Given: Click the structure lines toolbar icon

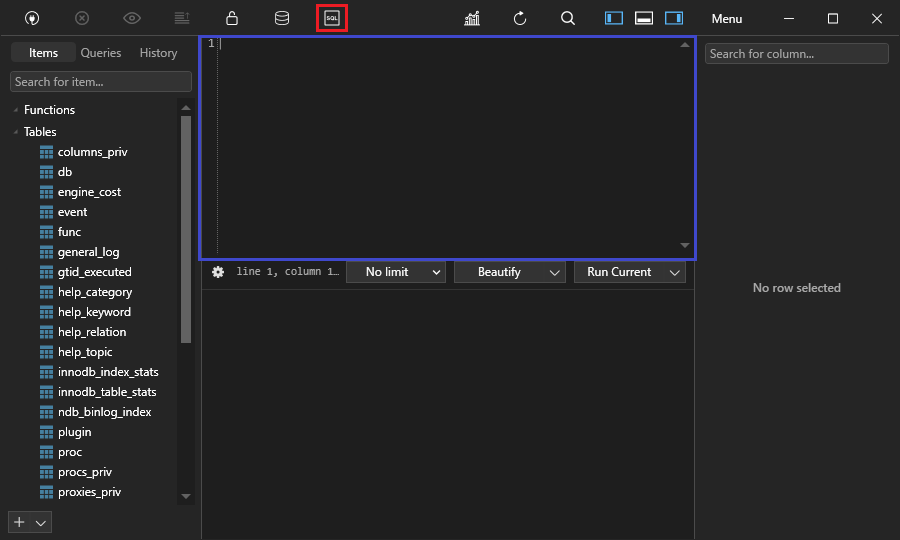Looking at the screenshot, I should click(x=182, y=18).
